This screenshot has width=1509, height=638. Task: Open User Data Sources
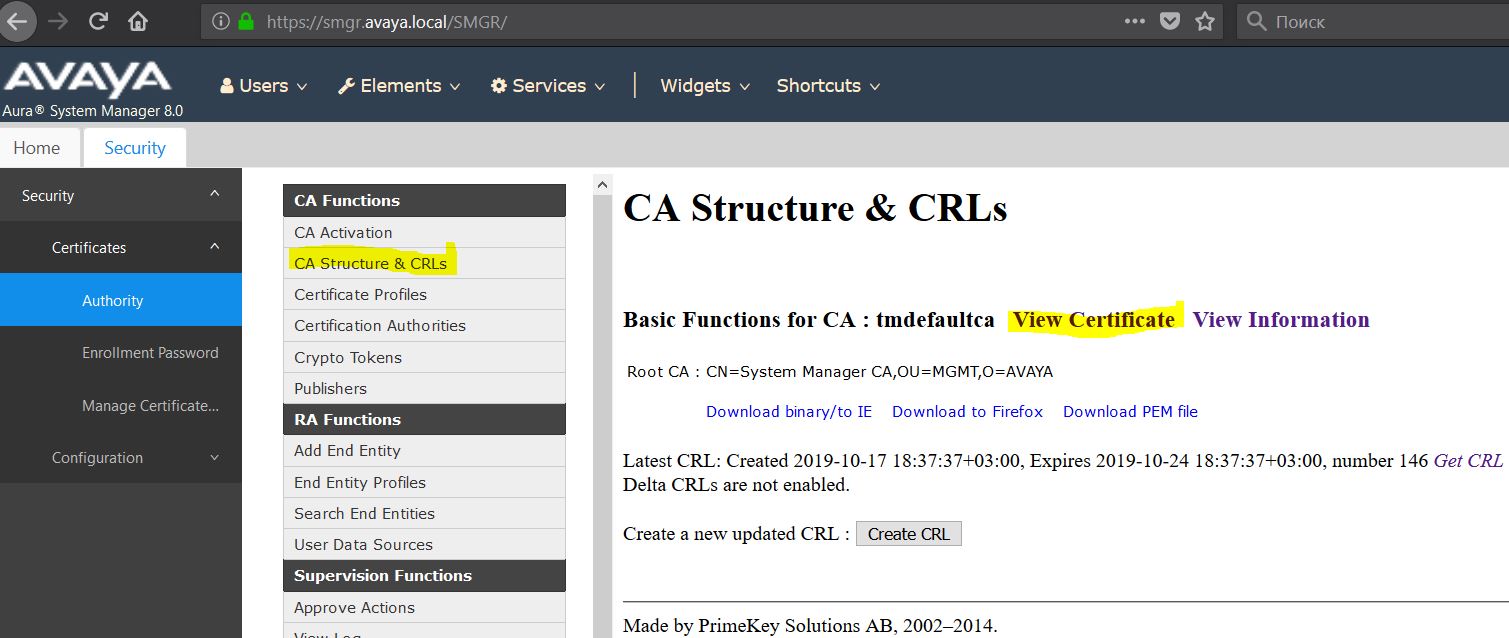pos(424,544)
